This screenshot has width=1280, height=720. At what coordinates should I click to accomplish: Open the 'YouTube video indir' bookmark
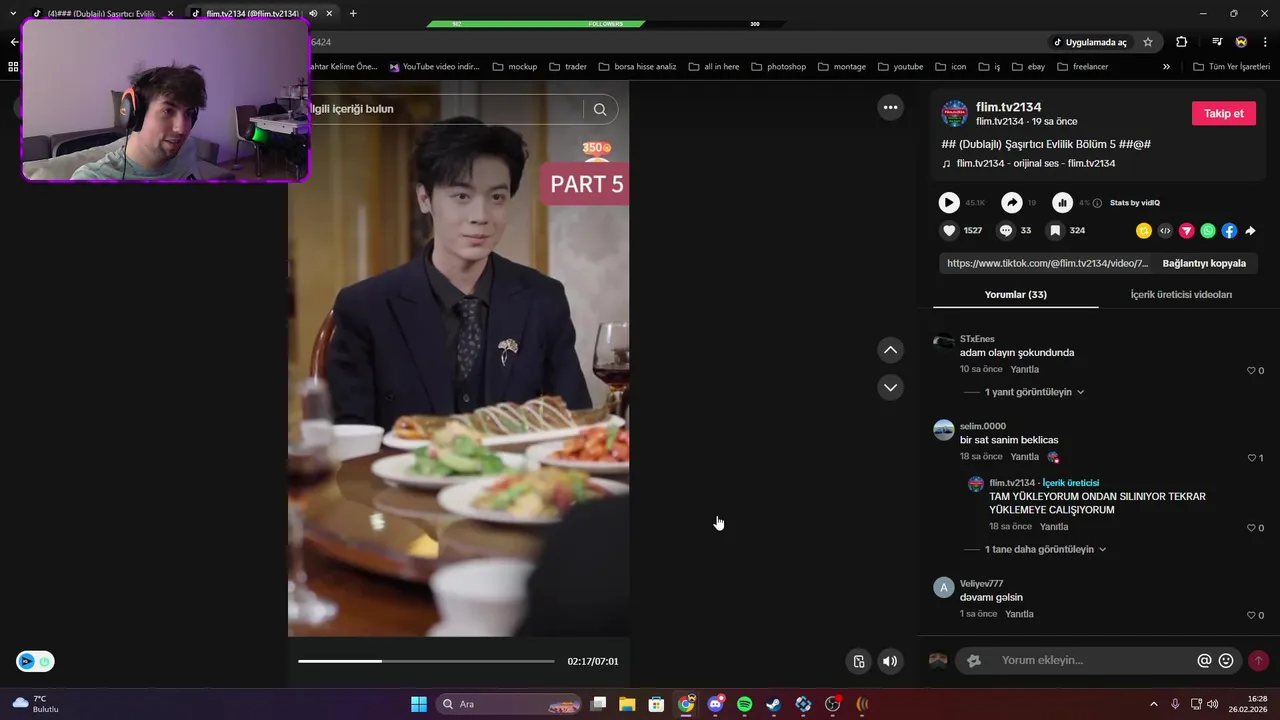(x=434, y=67)
